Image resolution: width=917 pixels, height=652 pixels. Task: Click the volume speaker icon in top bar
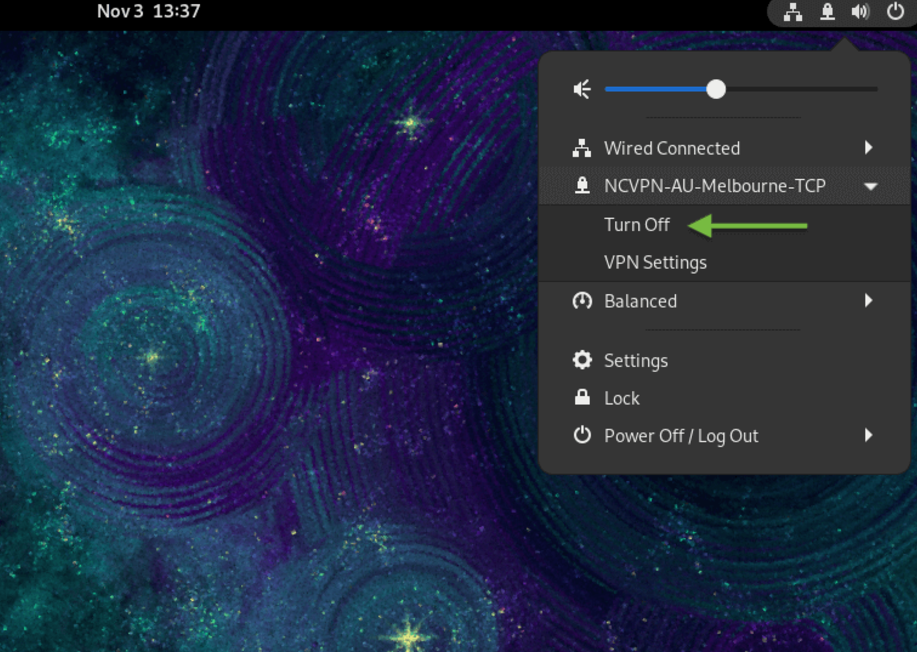860,12
